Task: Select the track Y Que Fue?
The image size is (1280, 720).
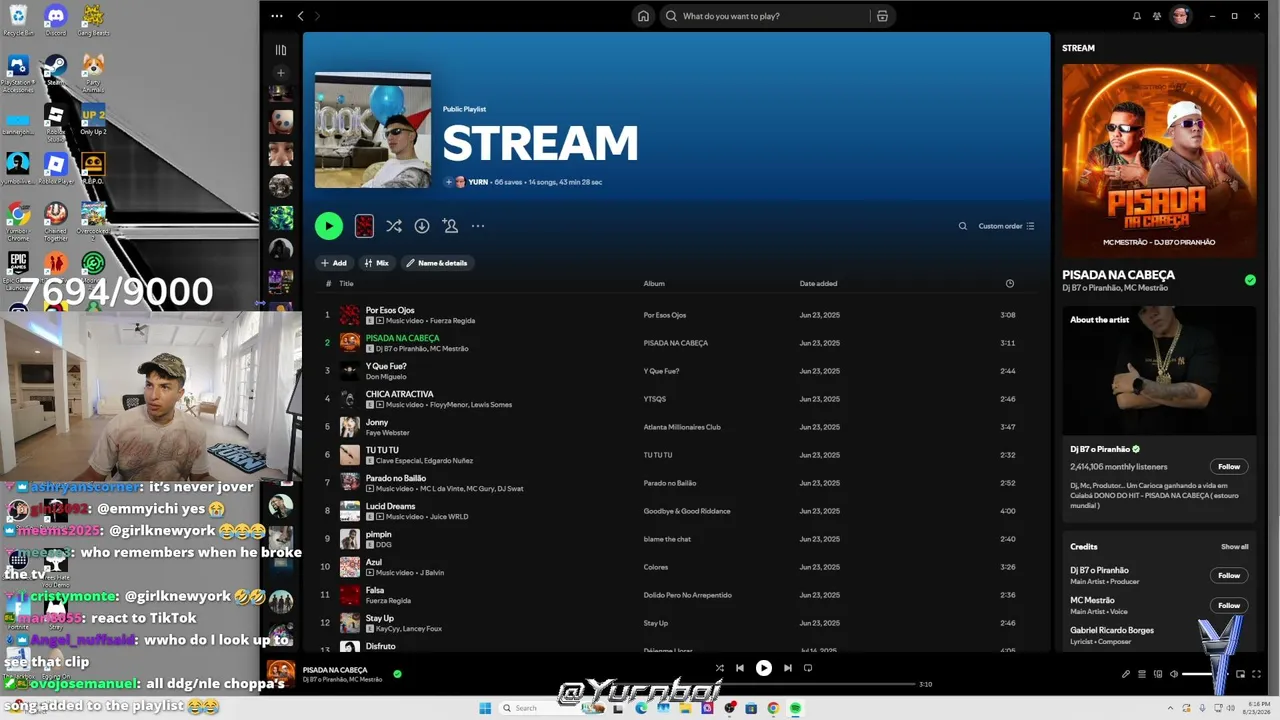Action: click(386, 366)
